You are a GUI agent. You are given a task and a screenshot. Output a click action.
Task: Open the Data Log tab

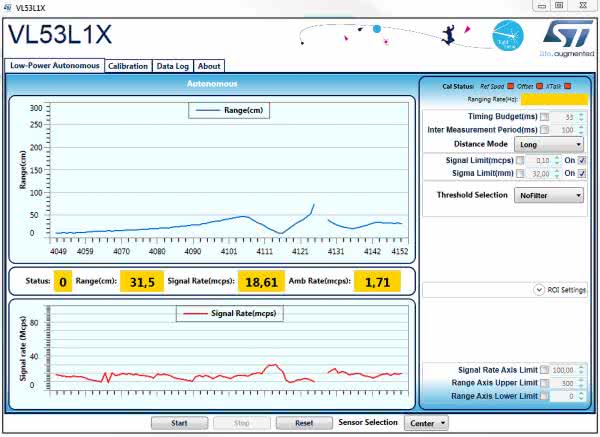(172, 66)
